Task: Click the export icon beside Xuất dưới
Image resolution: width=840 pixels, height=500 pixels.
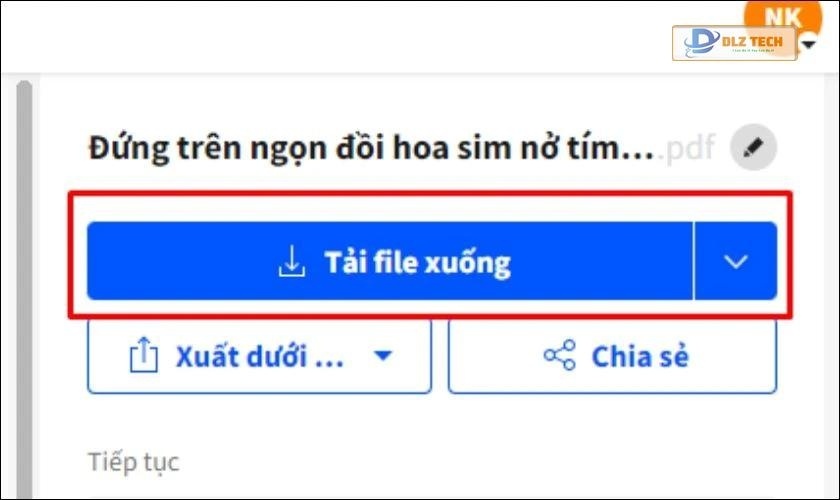Action: [145, 356]
